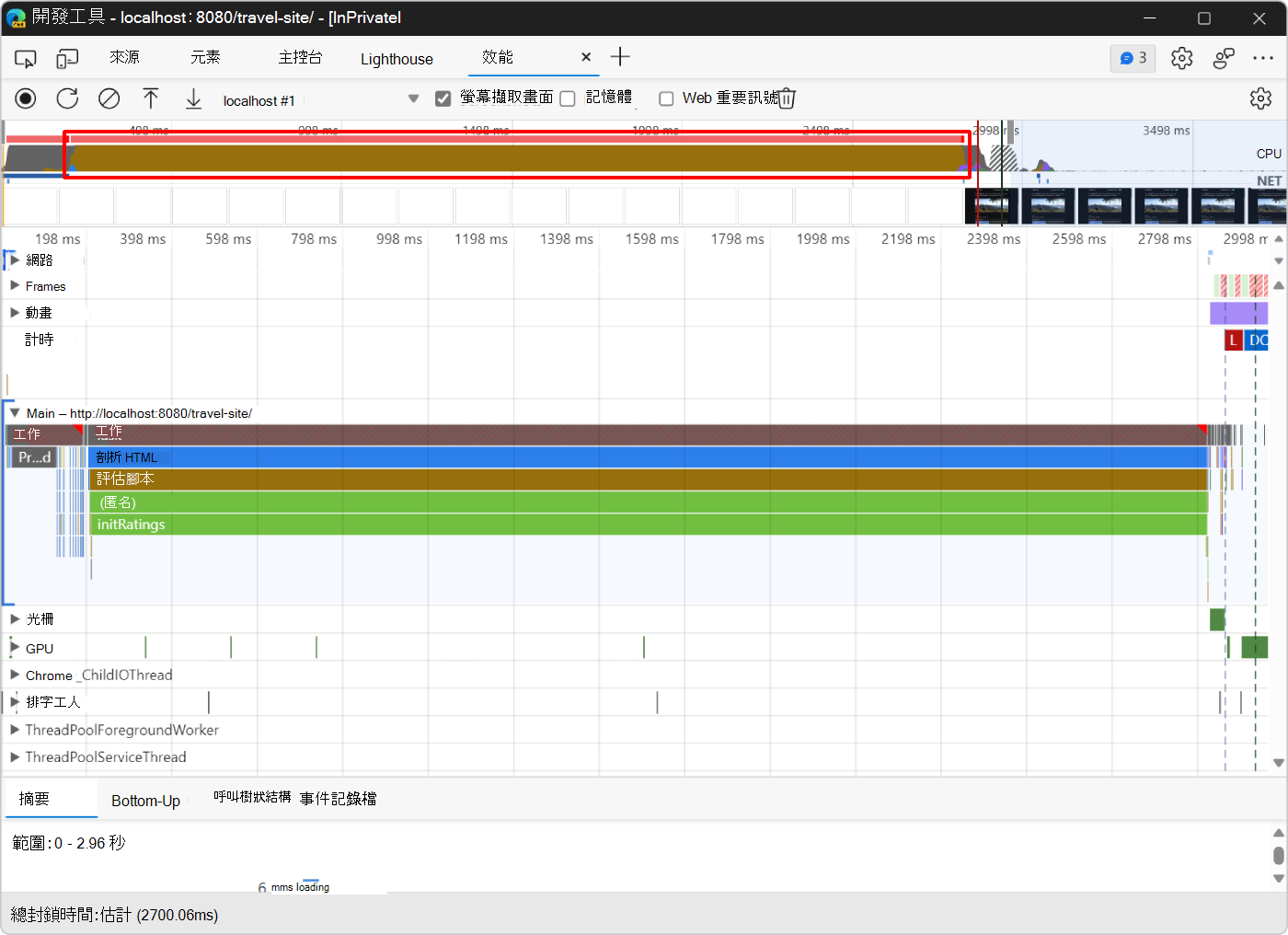This screenshot has height=935, width=1288.
Task: Close the 效能 tab
Action: pos(586,57)
